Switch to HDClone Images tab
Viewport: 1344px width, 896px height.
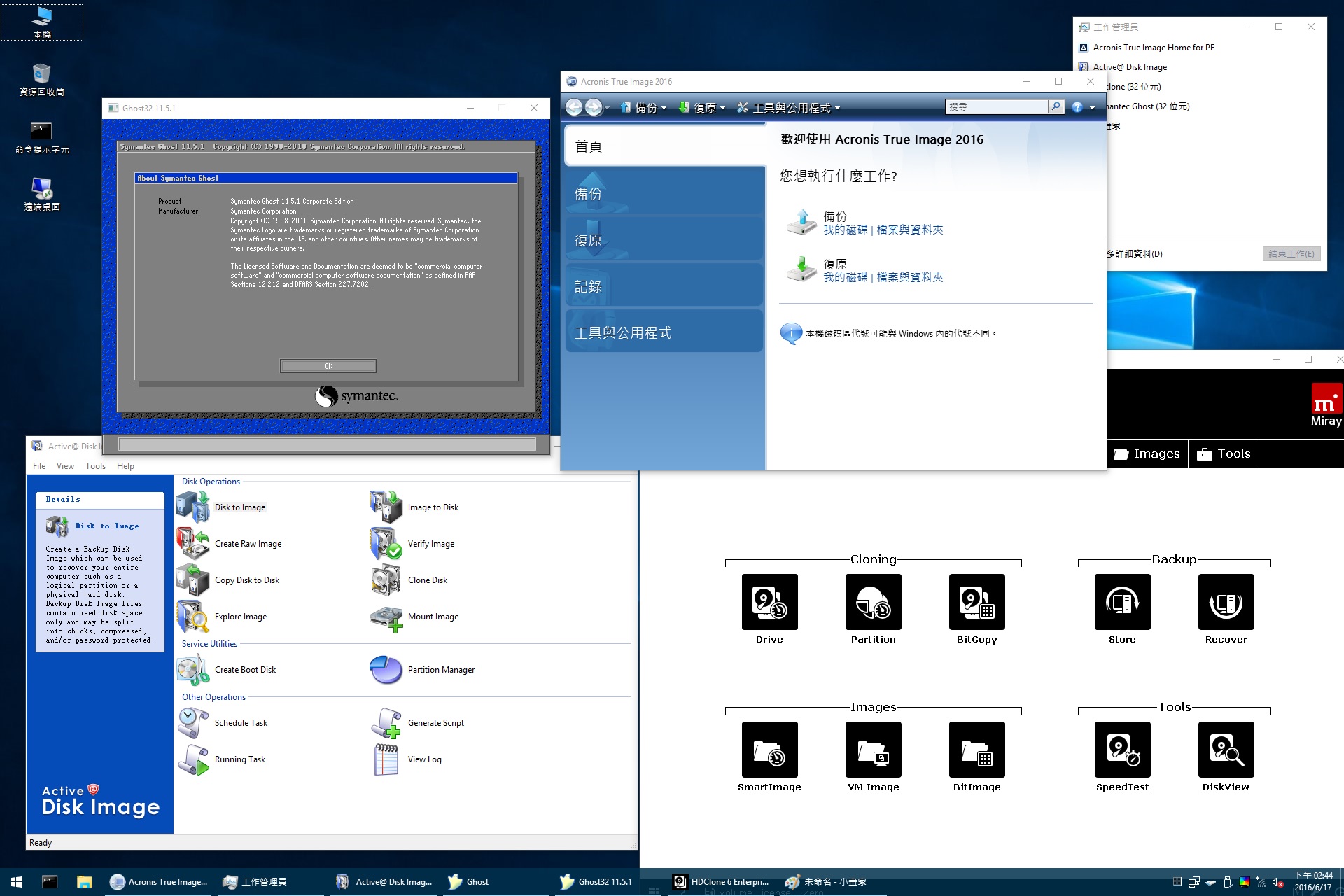point(1147,454)
